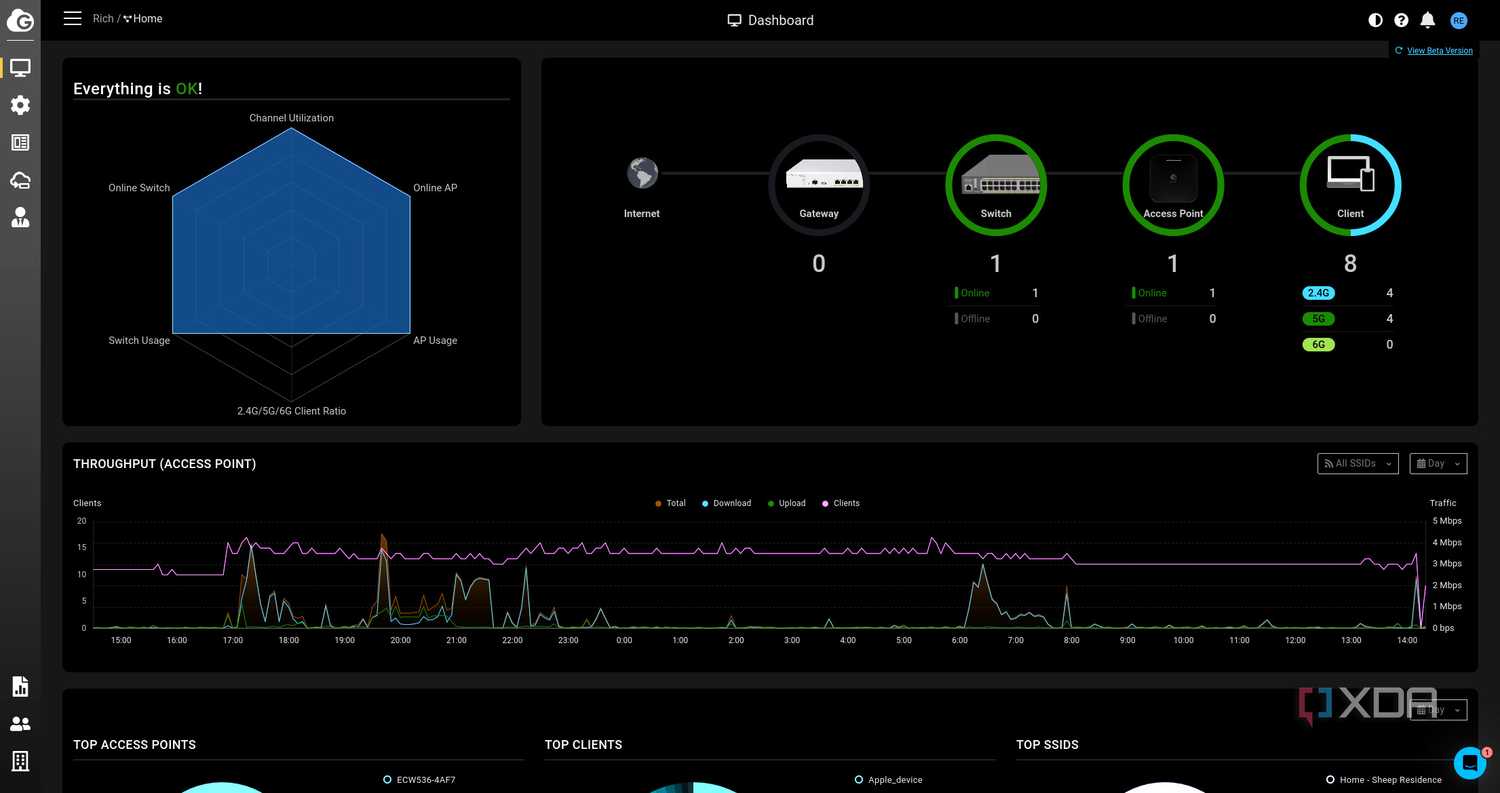Select the monitor dashboard sidebar icon
Image resolution: width=1500 pixels, height=793 pixels.
pyautogui.click(x=20, y=68)
